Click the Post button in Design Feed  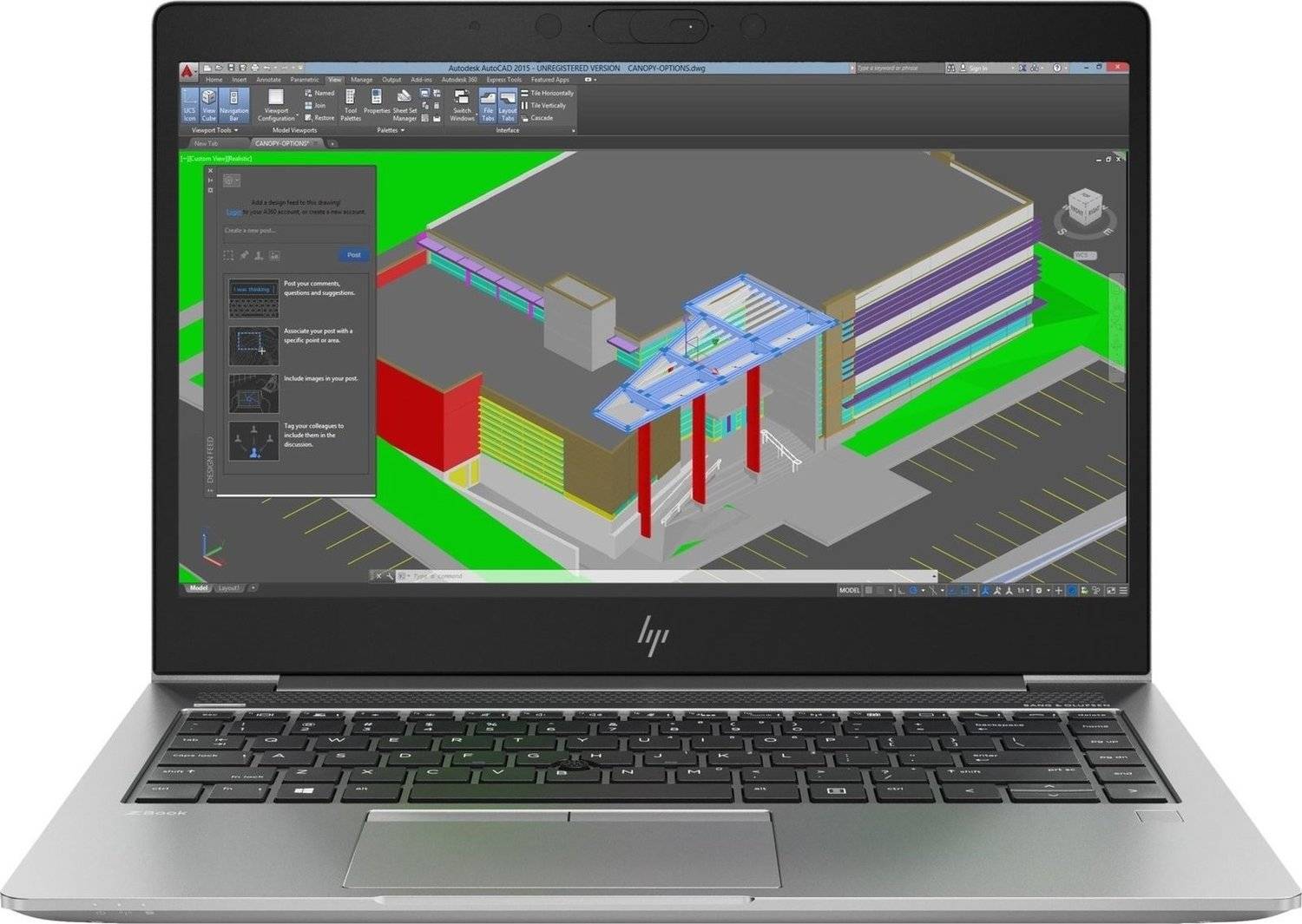353,255
